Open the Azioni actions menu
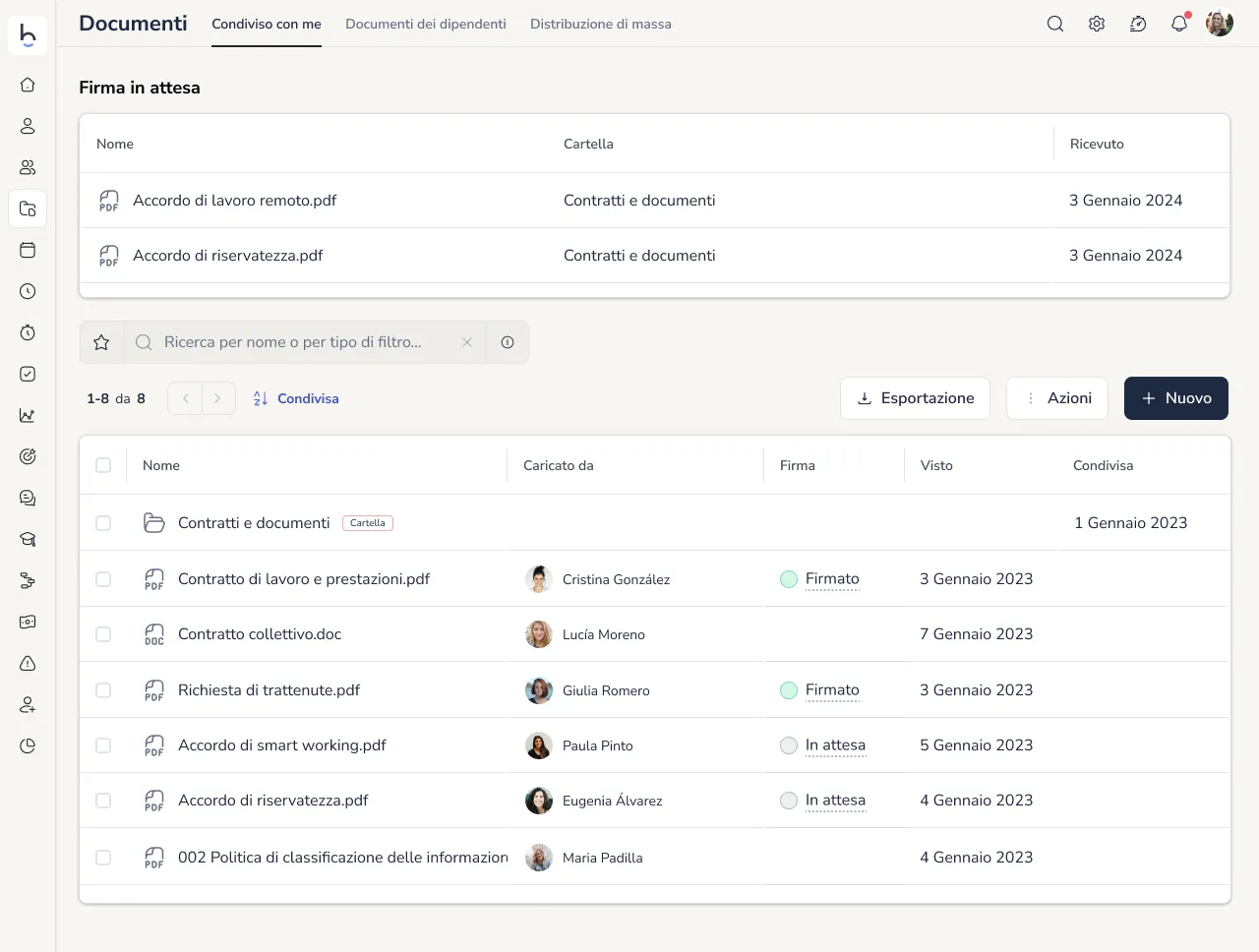 [x=1057, y=398]
